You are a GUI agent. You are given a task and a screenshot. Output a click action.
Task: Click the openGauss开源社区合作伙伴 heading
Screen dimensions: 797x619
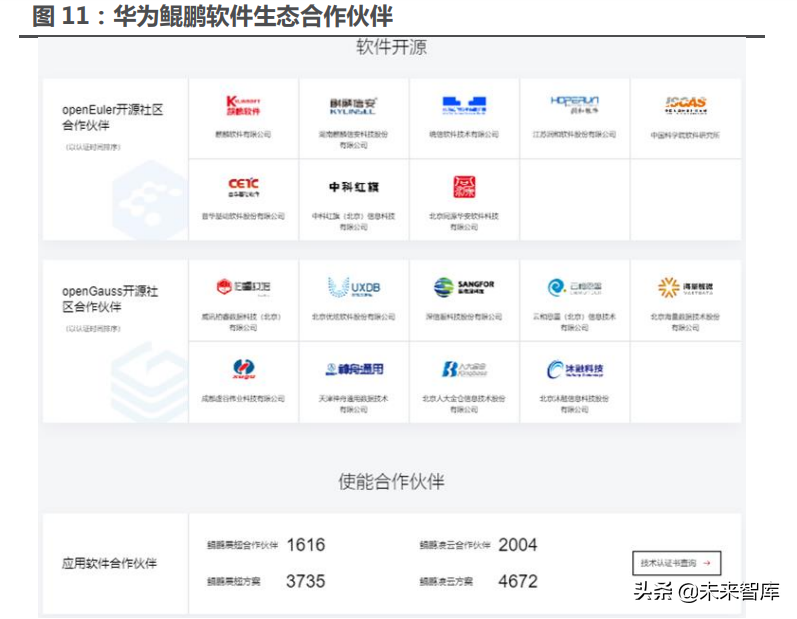point(110,299)
